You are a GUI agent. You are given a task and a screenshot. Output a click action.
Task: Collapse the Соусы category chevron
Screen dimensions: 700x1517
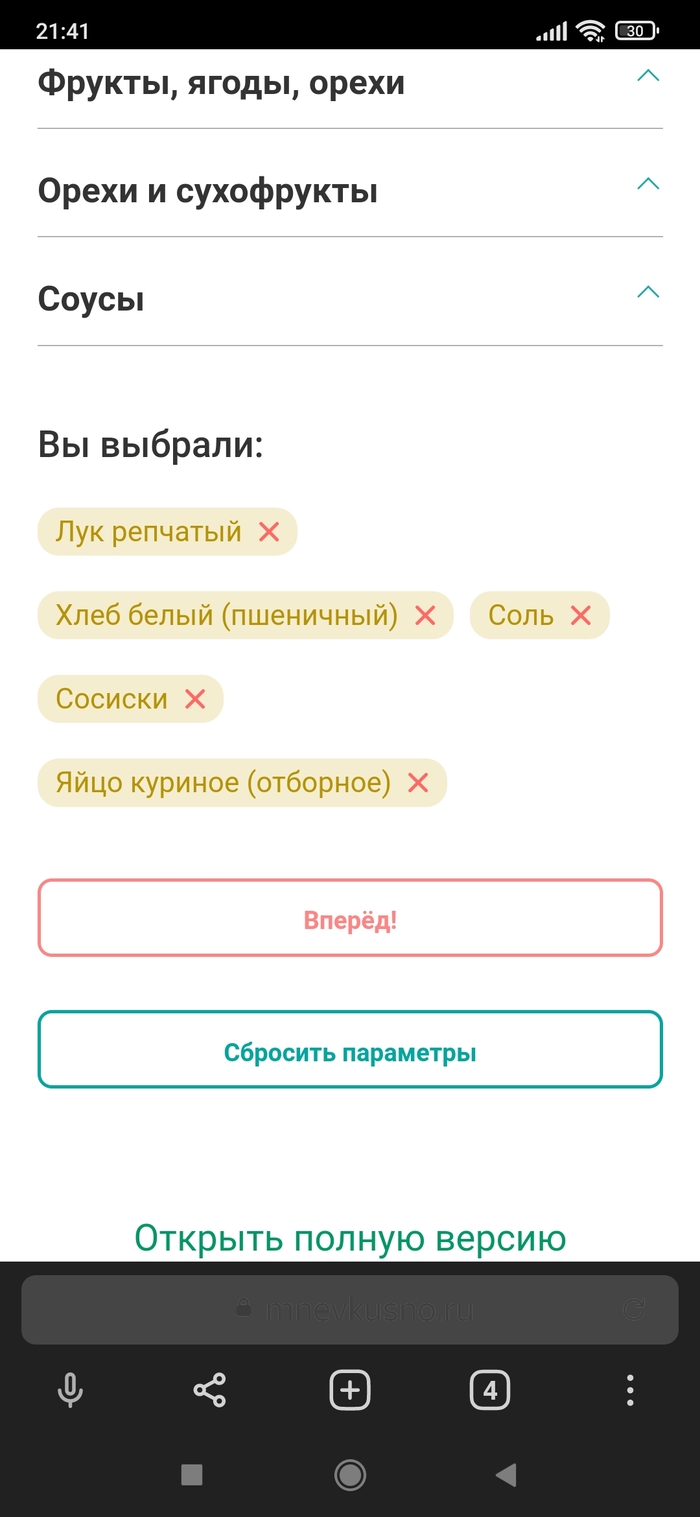(x=648, y=292)
